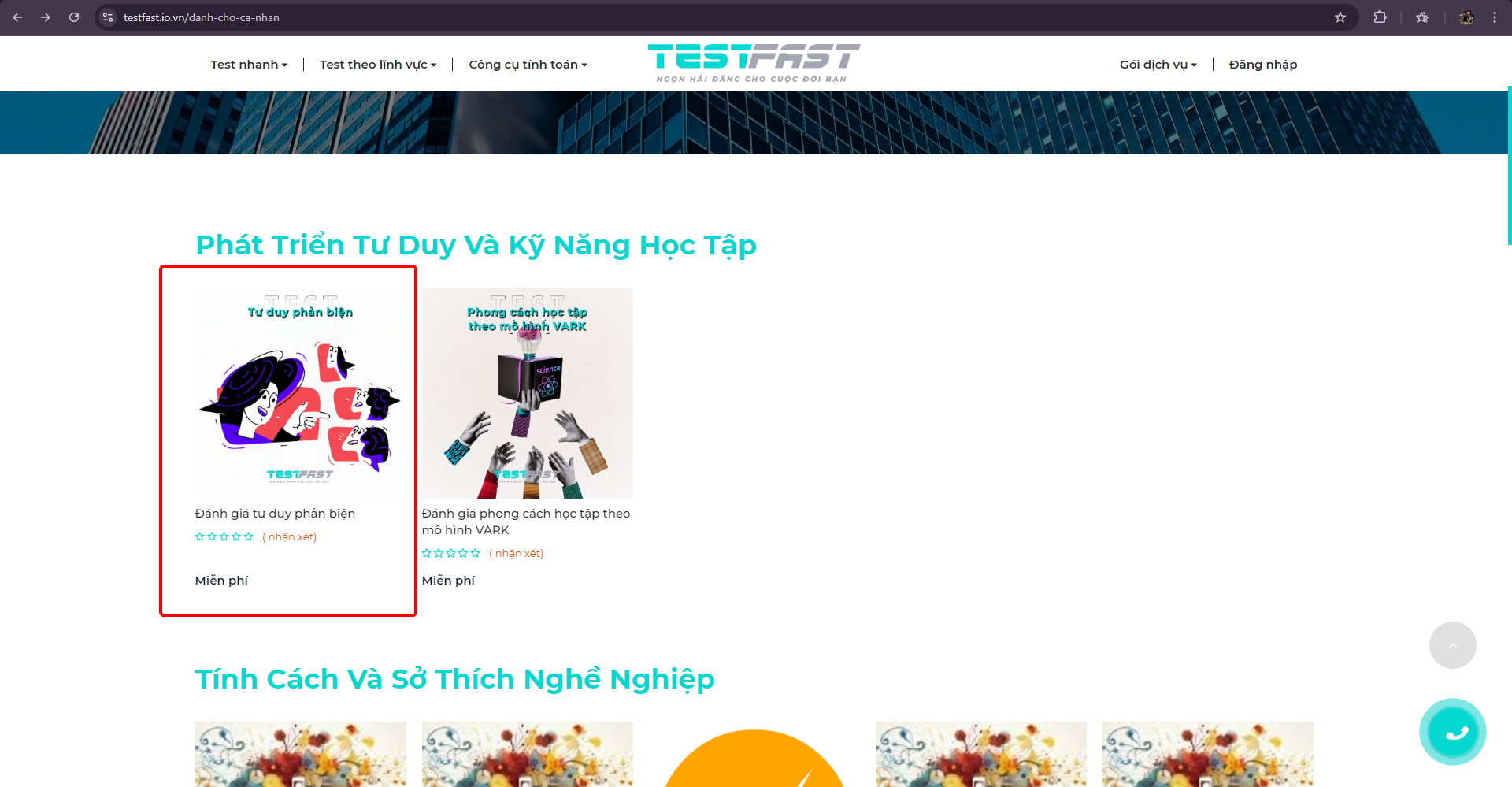Open the Công cụ tính toán dropdown
The height and width of the screenshot is (787, 1512).
pyautogui.click(x=528, y=65)
